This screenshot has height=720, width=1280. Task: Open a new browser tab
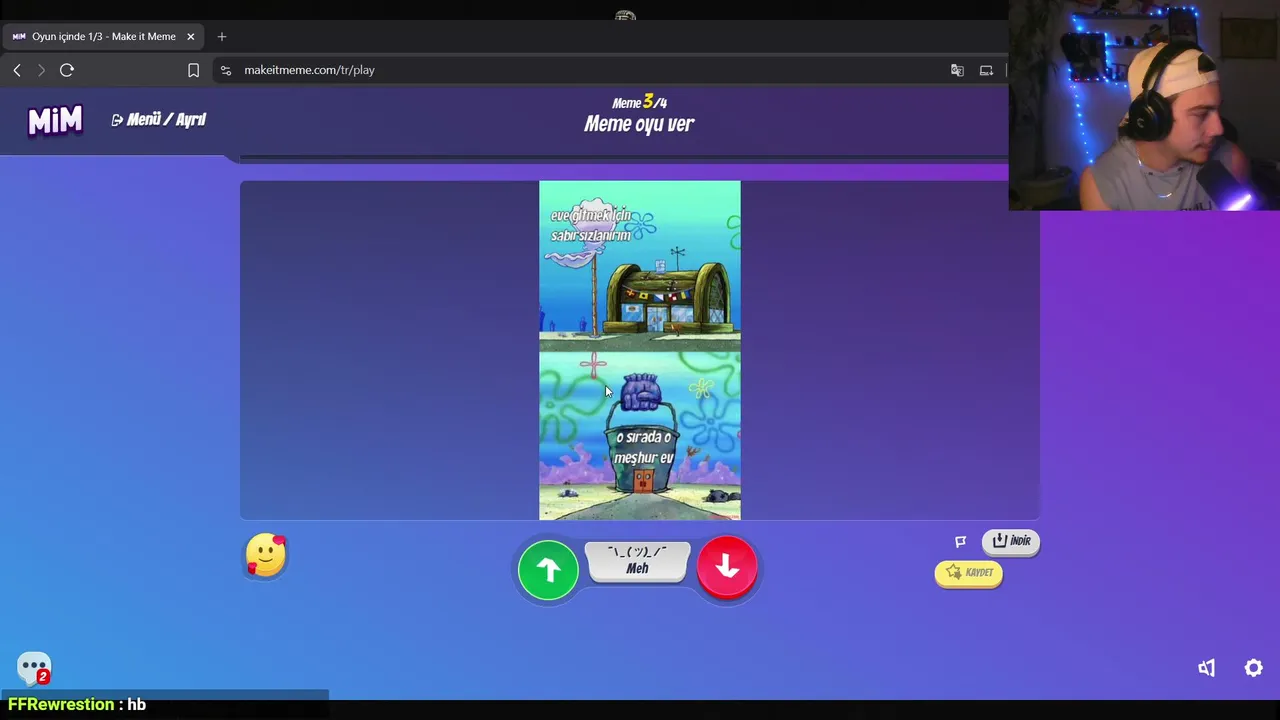222,37
